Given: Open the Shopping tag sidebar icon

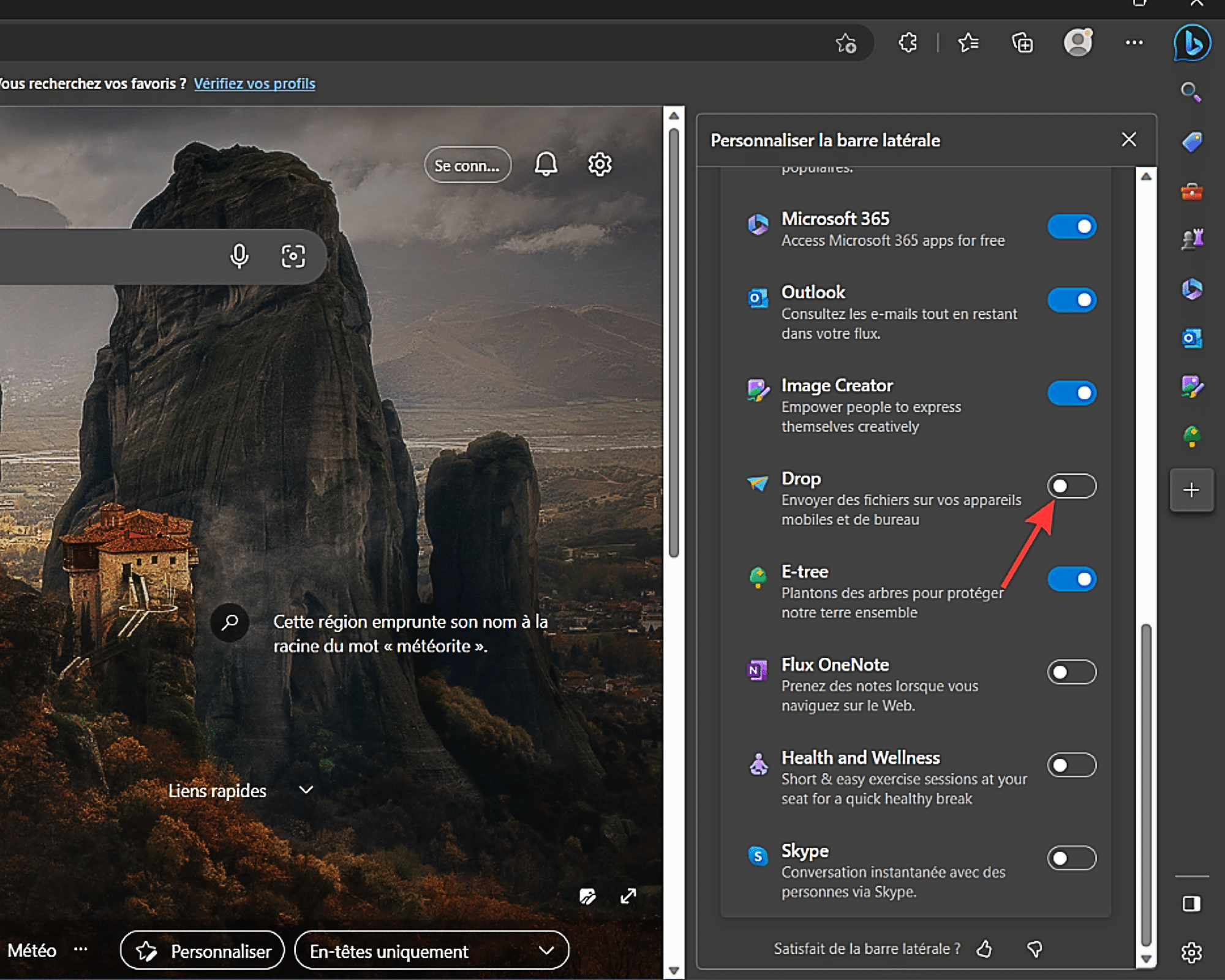Looking at the screenshot, I should click(1192, 142).
